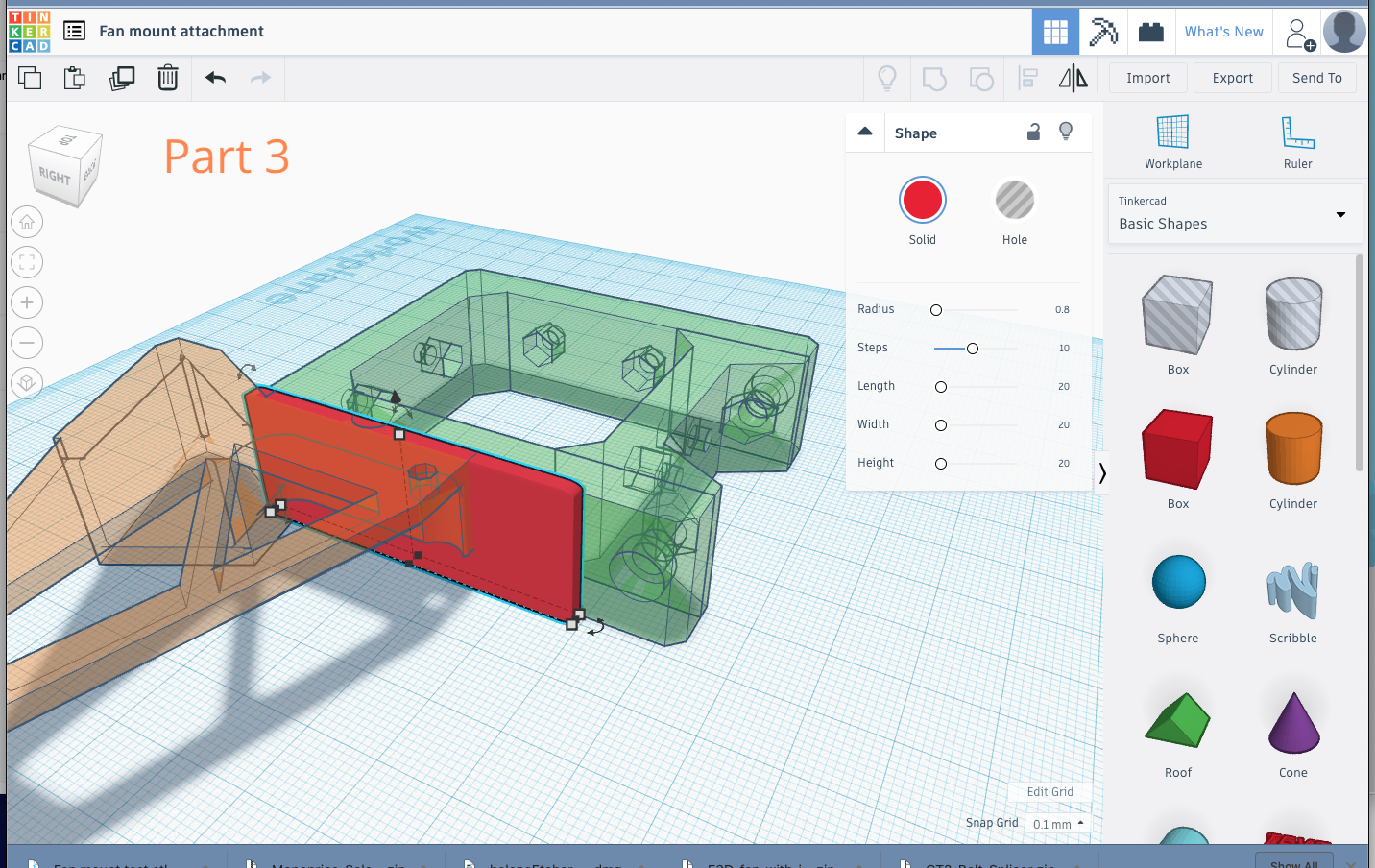Click the Width slider handle

(x=941, y=425)
